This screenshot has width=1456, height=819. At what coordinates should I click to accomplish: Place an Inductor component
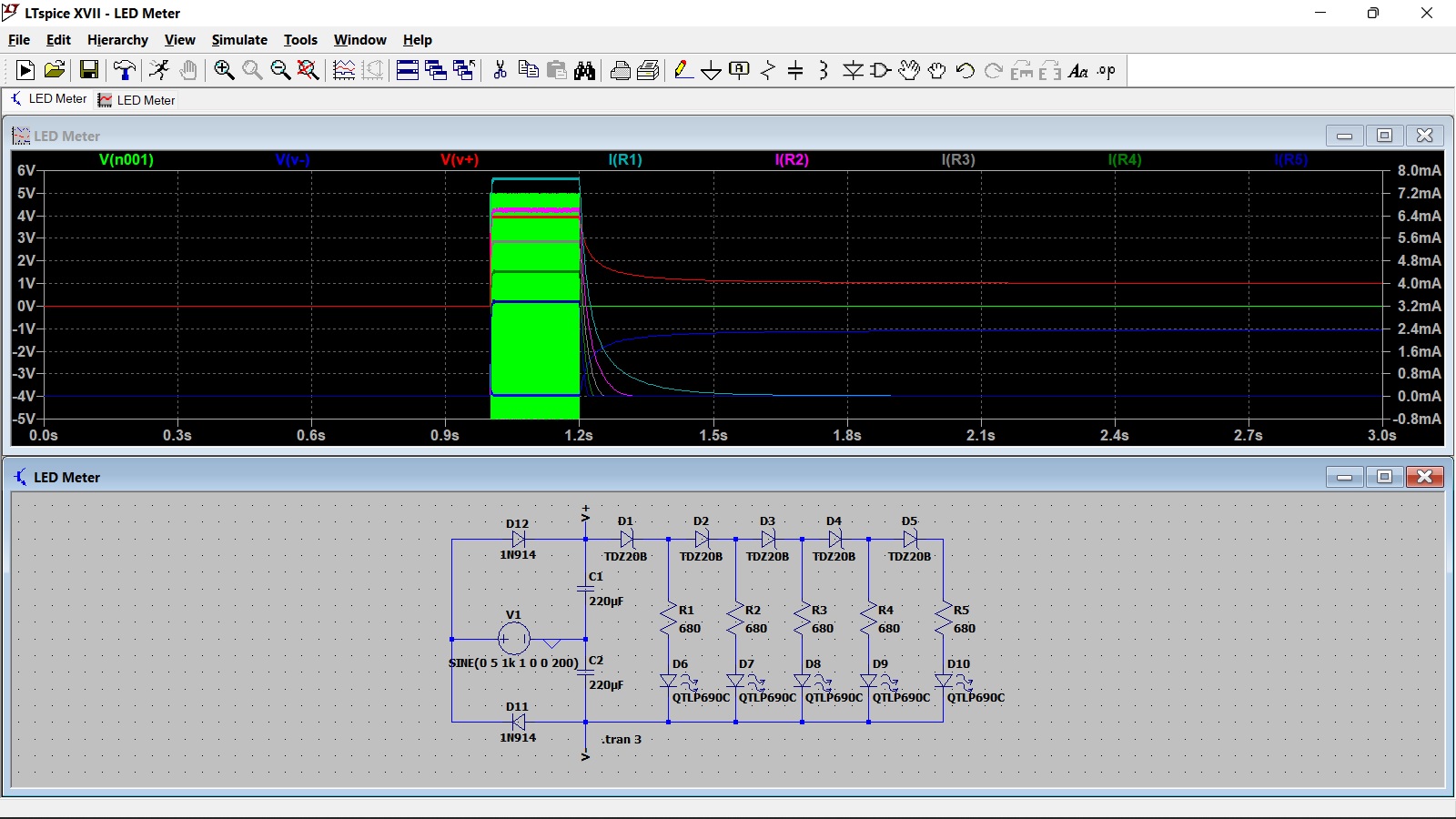[824, 70]
